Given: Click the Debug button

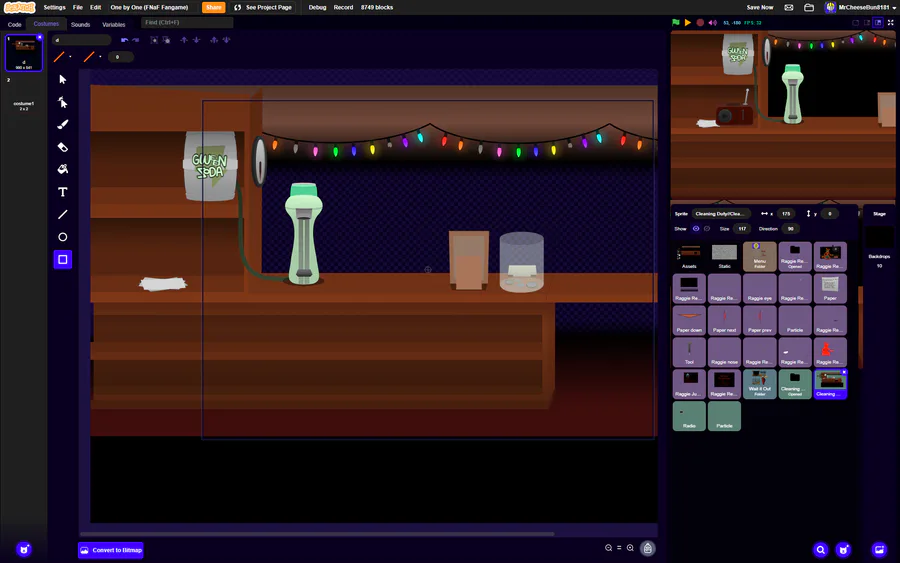Looking at the screenshot, I should pyautogui.click(x=317, y=7).
